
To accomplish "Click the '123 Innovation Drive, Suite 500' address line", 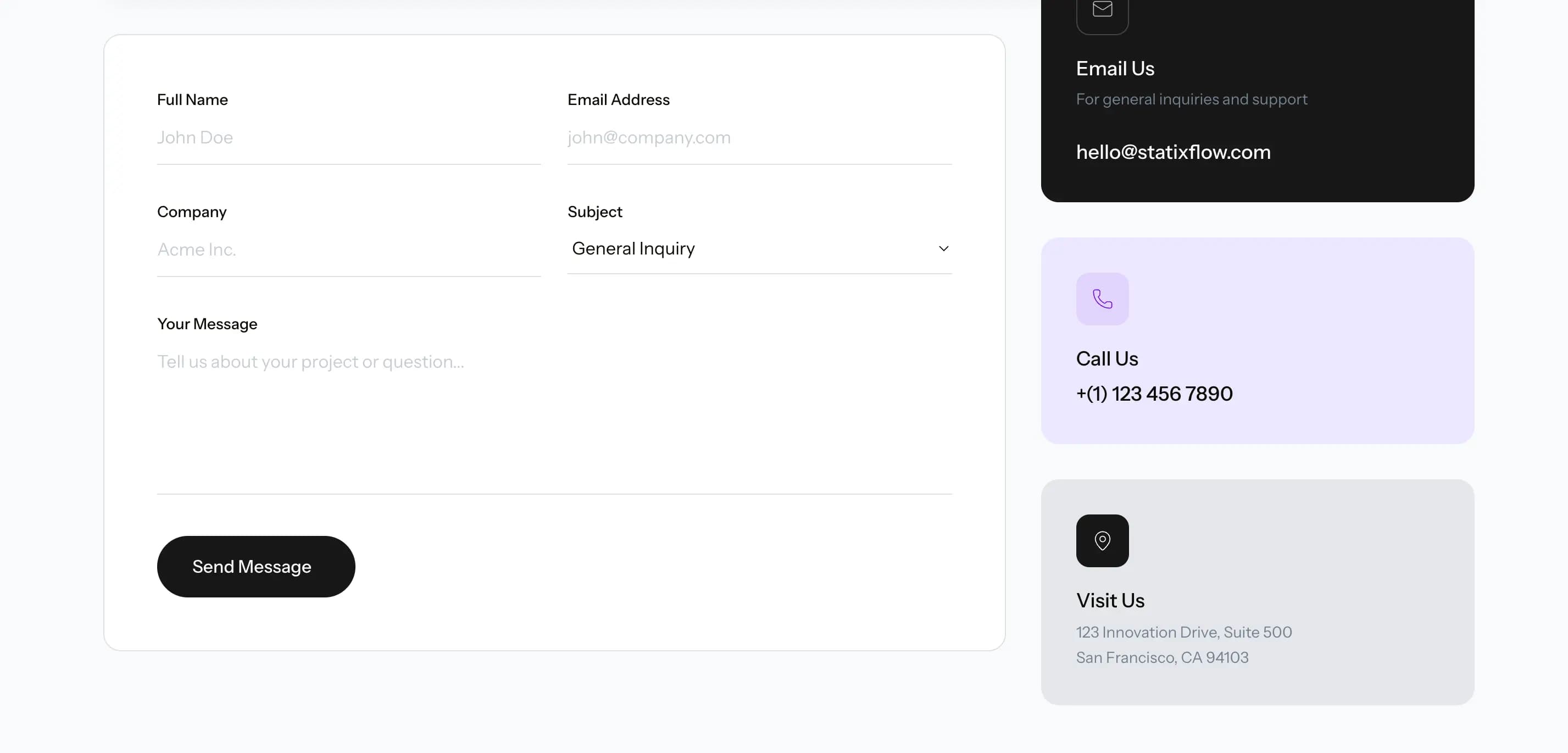I will tap(1184, 633).
